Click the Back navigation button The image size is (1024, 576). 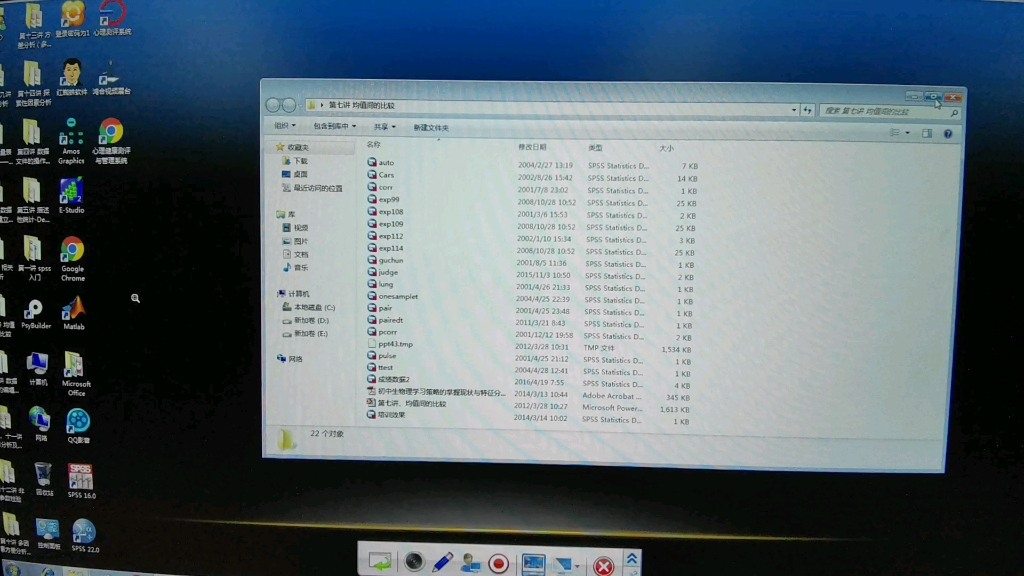point(271,103)
